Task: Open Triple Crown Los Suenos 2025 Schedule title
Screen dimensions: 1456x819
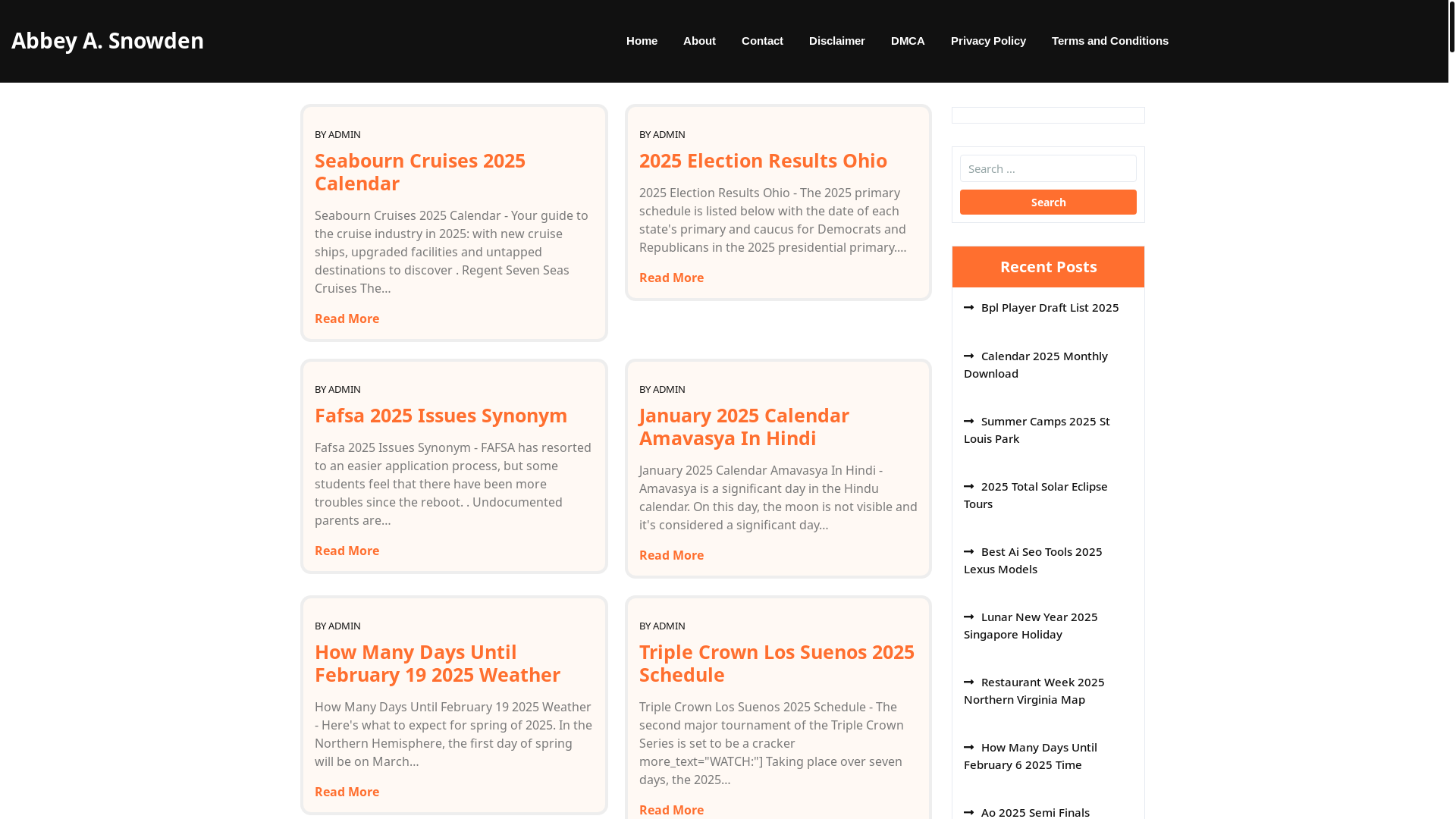Action: coord(777,663)
